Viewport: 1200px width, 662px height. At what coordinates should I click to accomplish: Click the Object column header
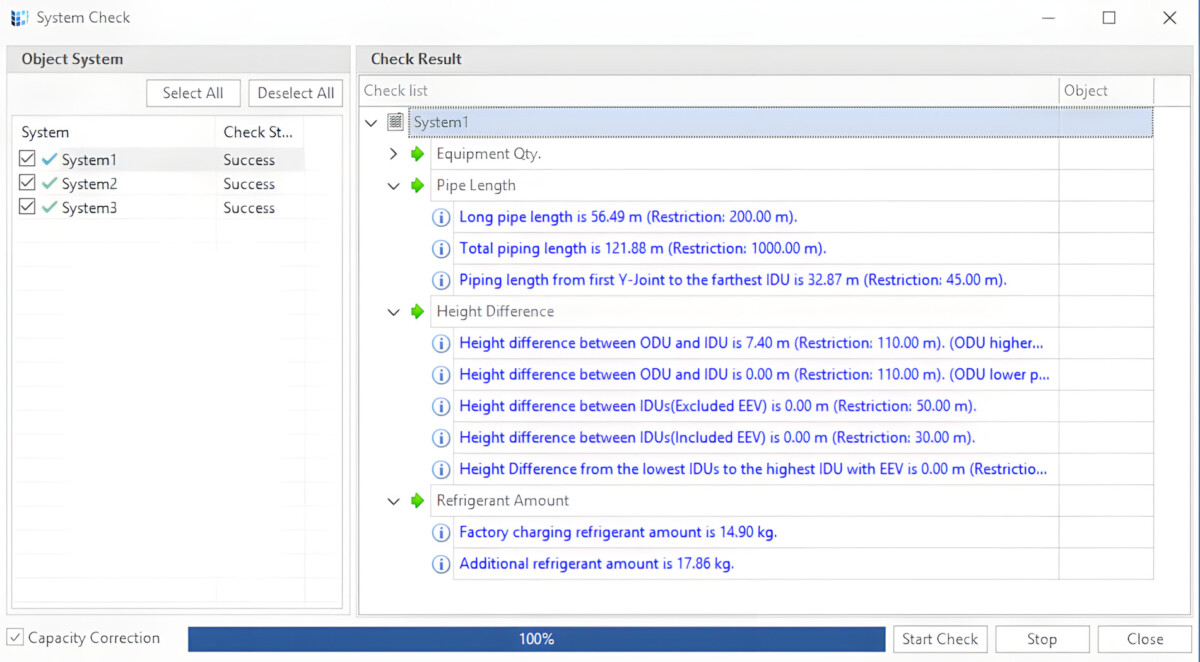1086,91
